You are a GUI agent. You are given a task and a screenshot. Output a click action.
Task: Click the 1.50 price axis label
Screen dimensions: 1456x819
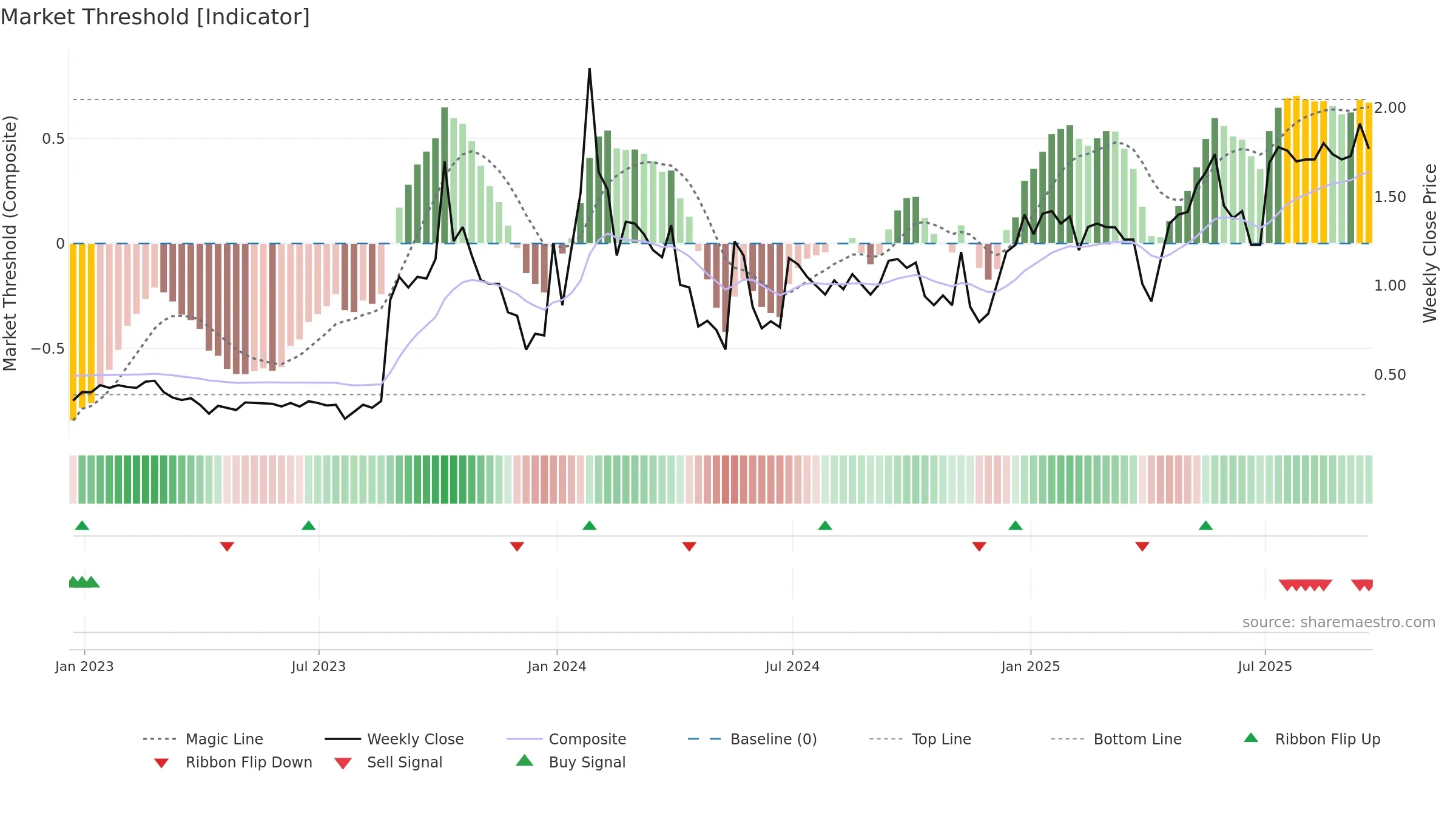(1390, 197)
